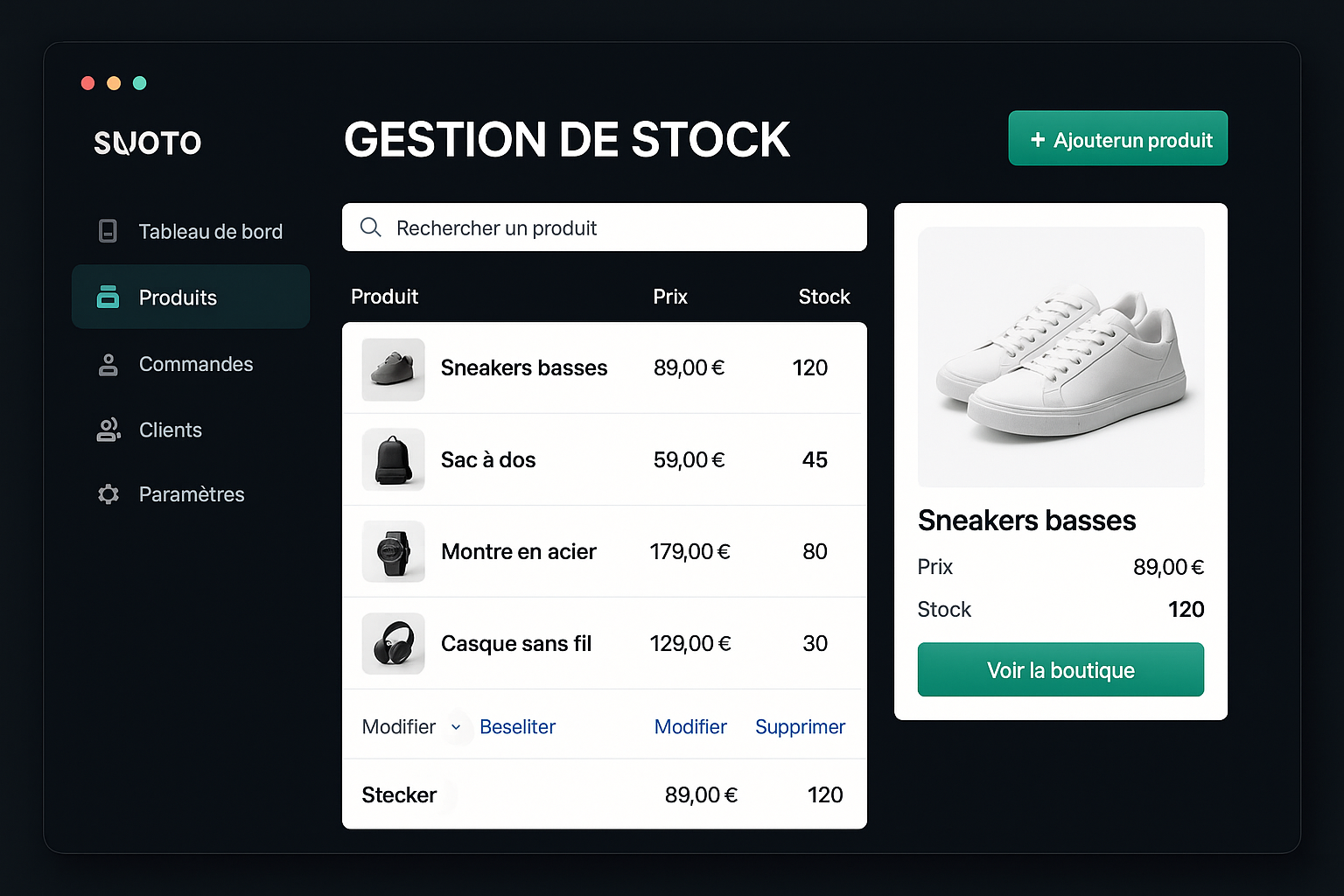This screenshot has height=896, width=1344.
Task: Focus the Rechercher un produit field
Action: [x=612, y=227]
